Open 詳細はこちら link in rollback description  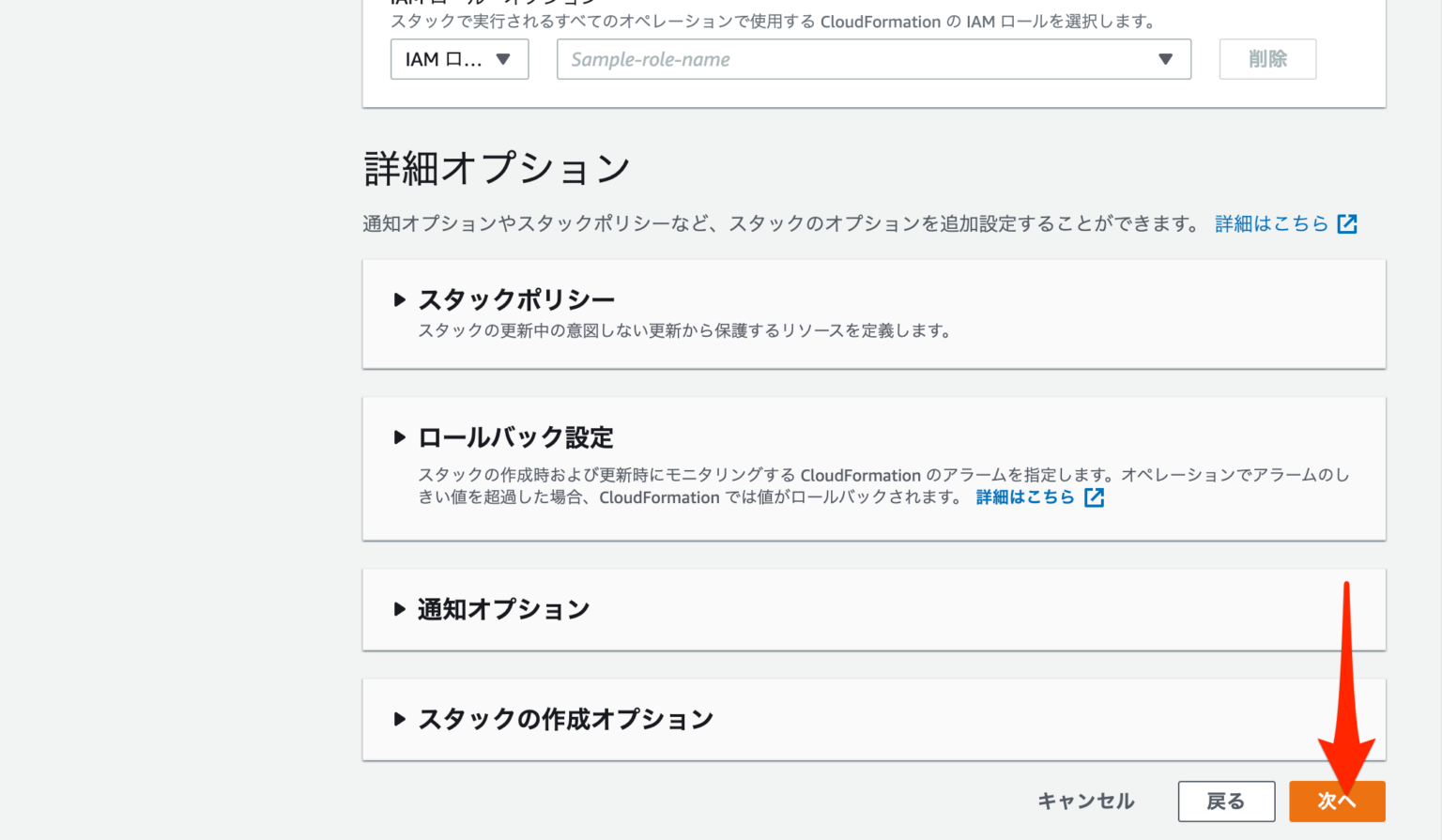click(1024, 497)
